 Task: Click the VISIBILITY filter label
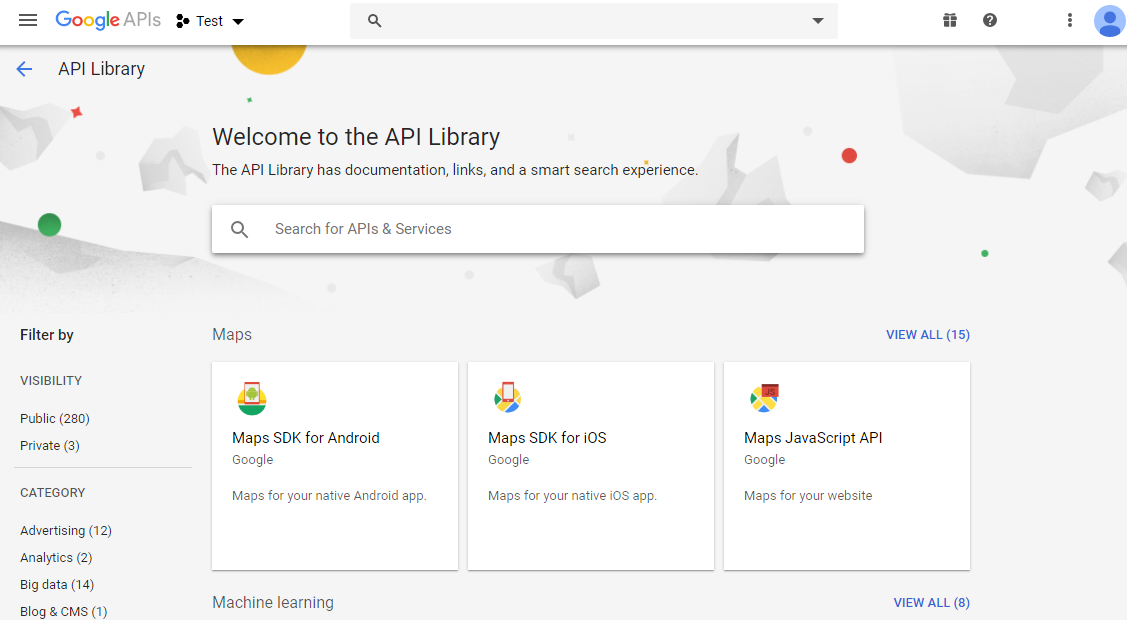(51, 381)
